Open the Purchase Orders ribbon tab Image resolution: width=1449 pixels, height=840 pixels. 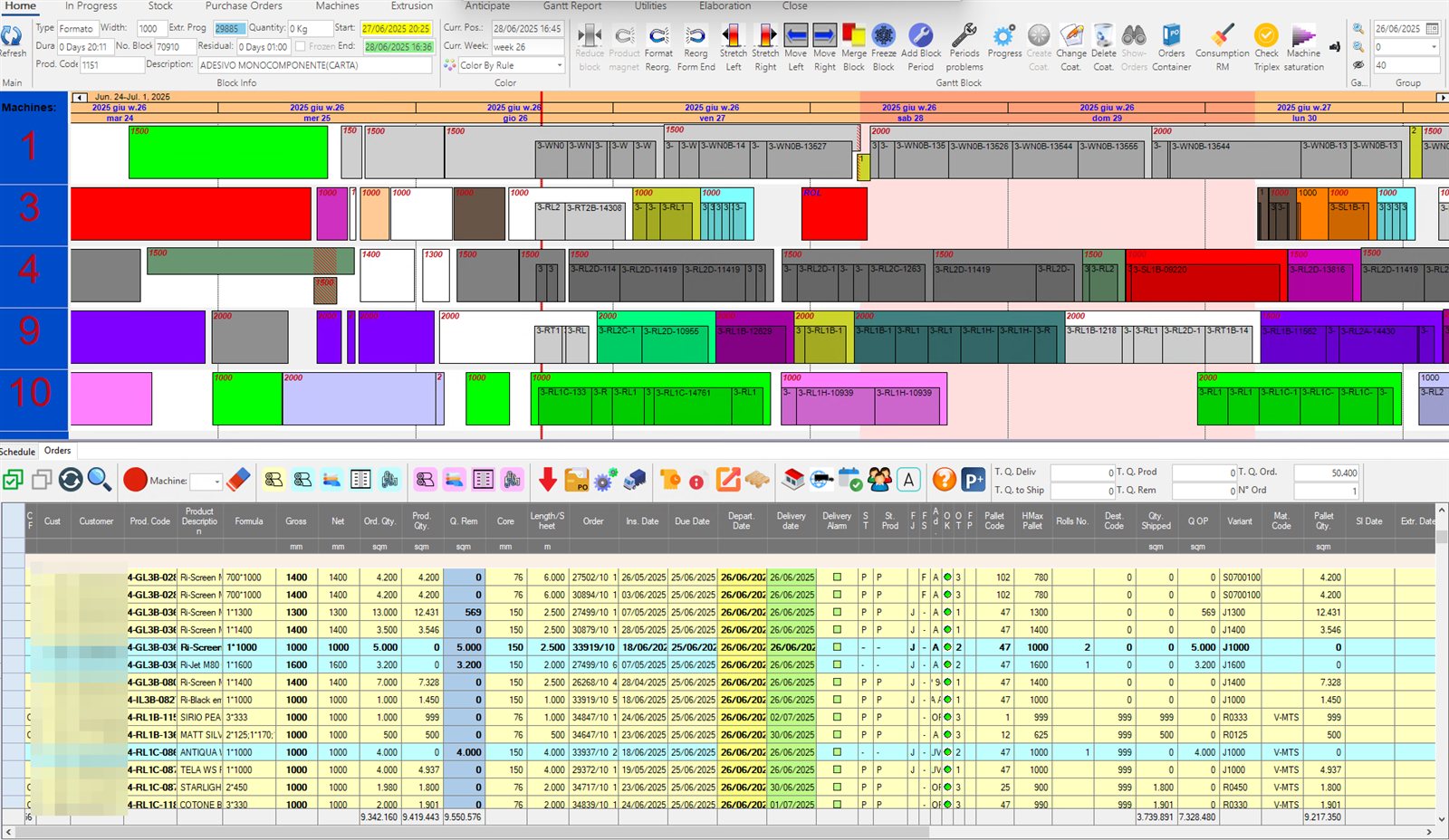[244, 6]
